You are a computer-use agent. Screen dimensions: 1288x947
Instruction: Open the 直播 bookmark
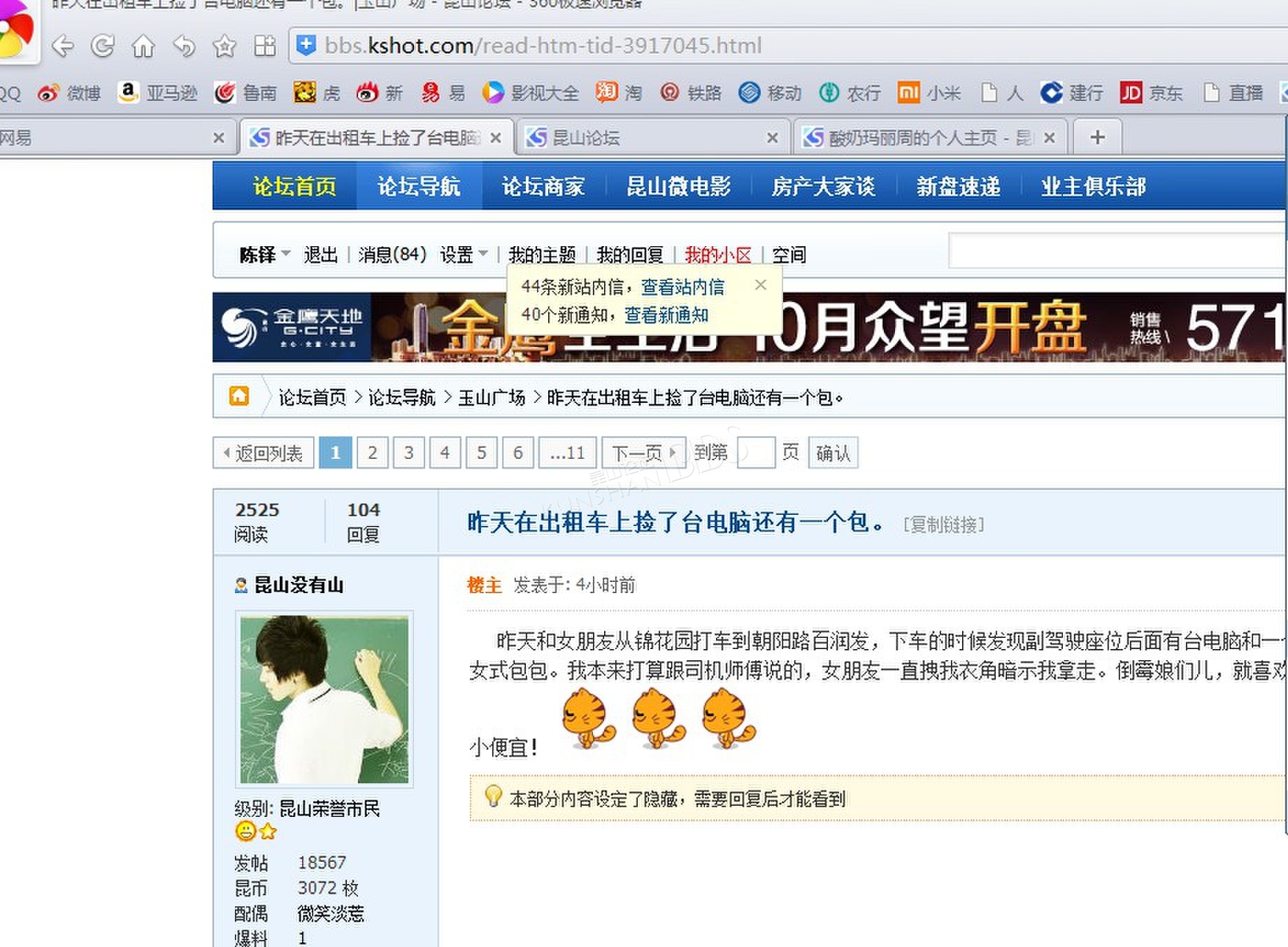click(1233, 92)
